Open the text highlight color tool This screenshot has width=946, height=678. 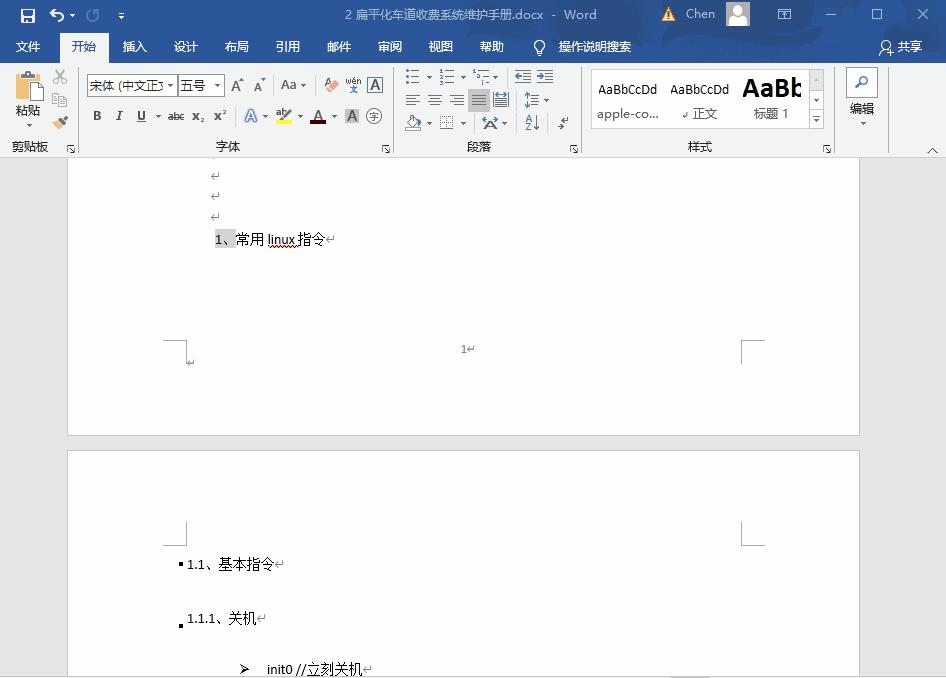[283, 116]
